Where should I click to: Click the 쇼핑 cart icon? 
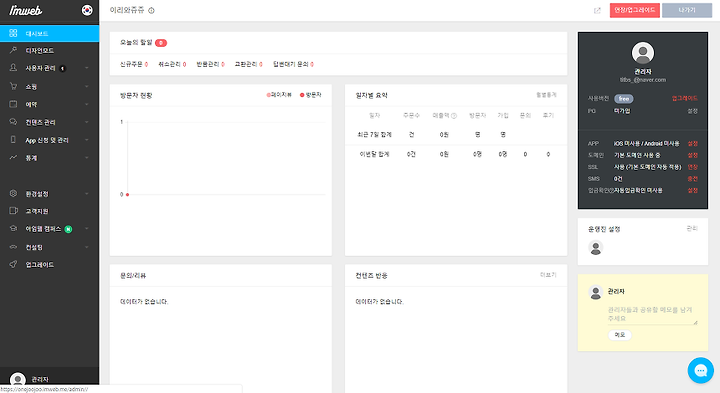pyautogui.click(x=13, y=86)
